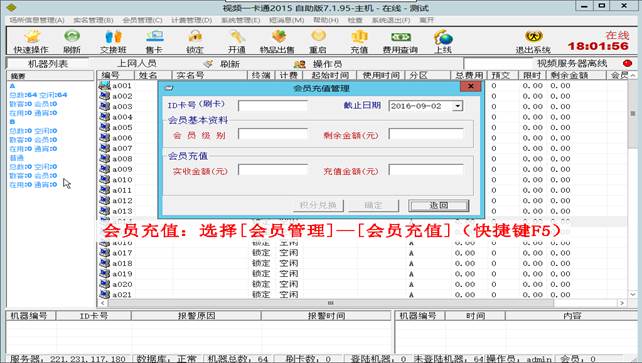This screenshot has height=363, width=642.
Task: Click status bar server address 221.231.117.180
Action: tap(88, 358)
